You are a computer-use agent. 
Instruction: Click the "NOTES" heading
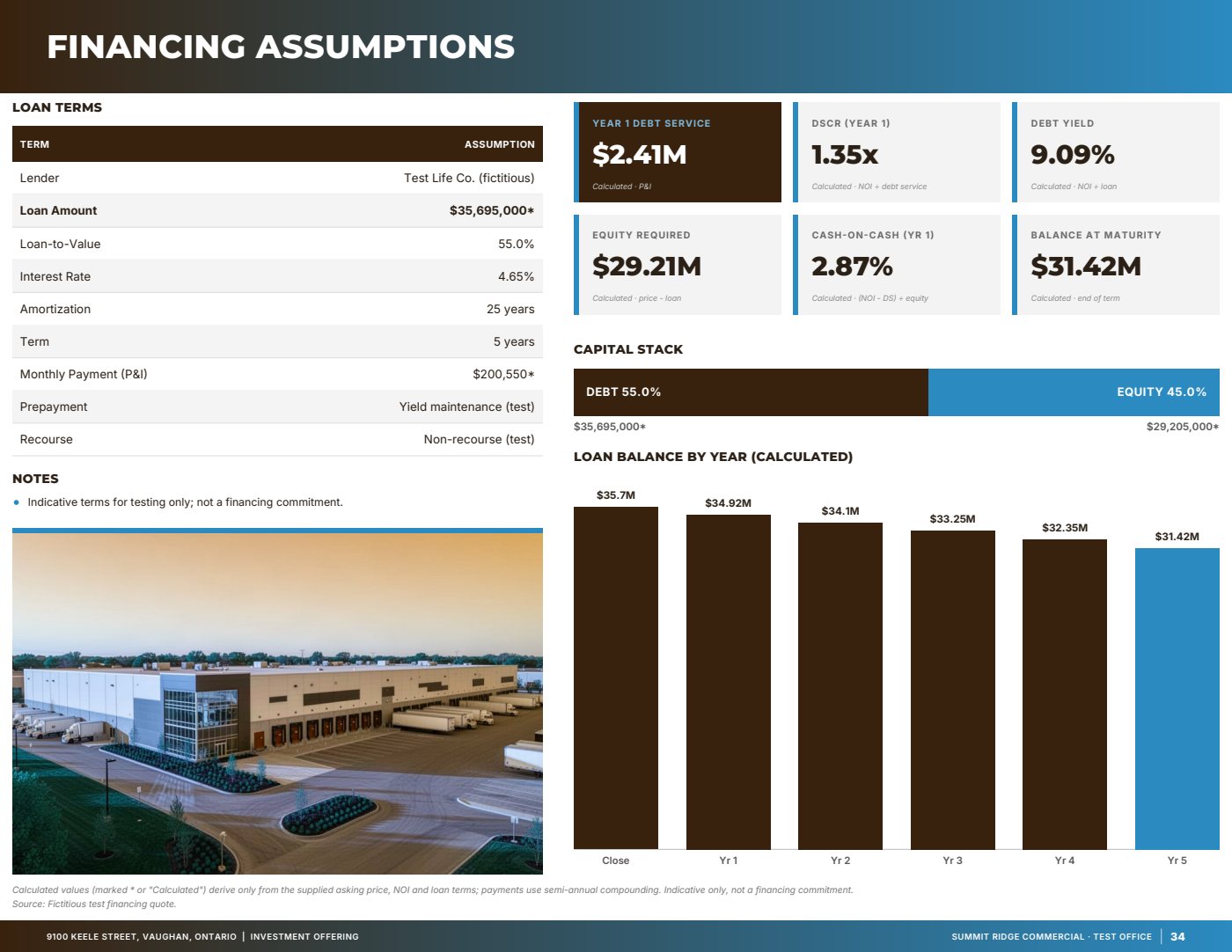[35, 479]
